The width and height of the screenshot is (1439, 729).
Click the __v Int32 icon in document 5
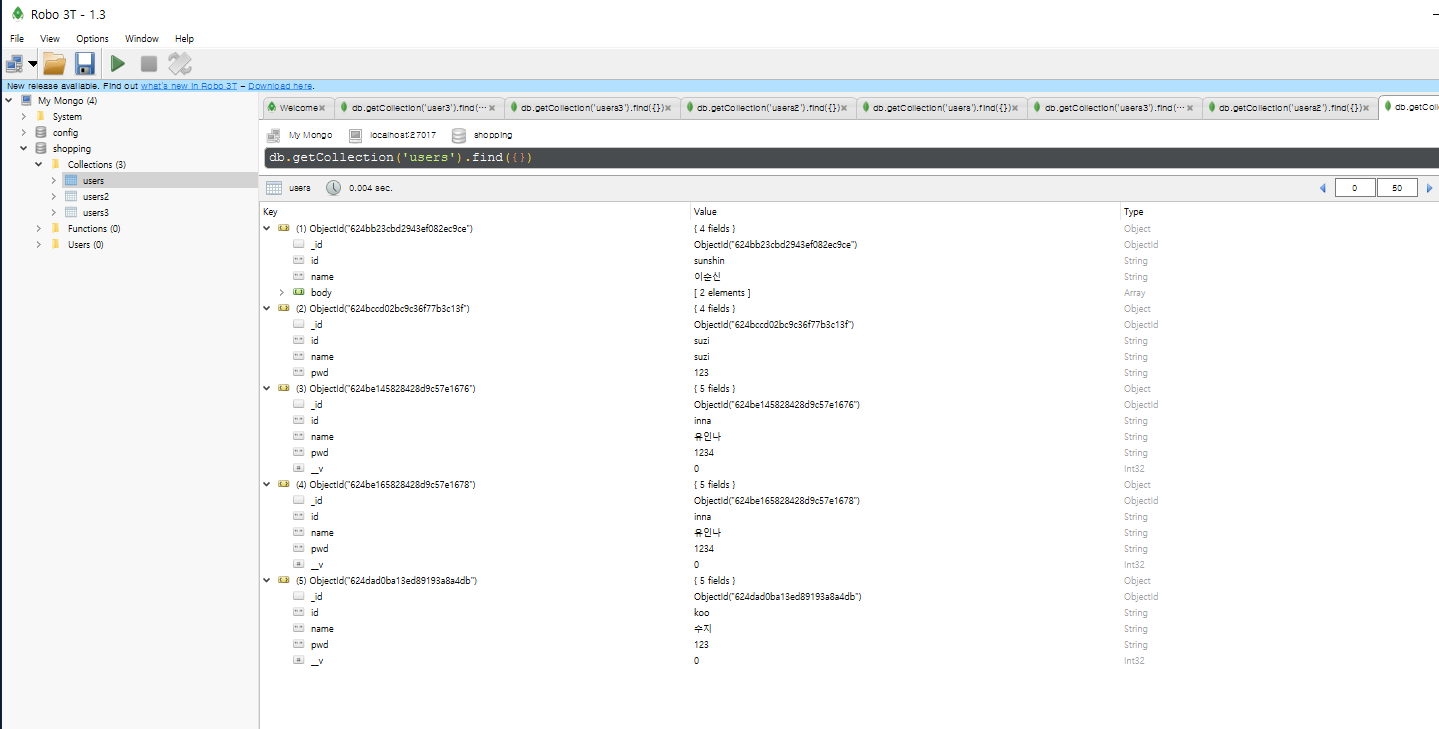coord(298,661)
